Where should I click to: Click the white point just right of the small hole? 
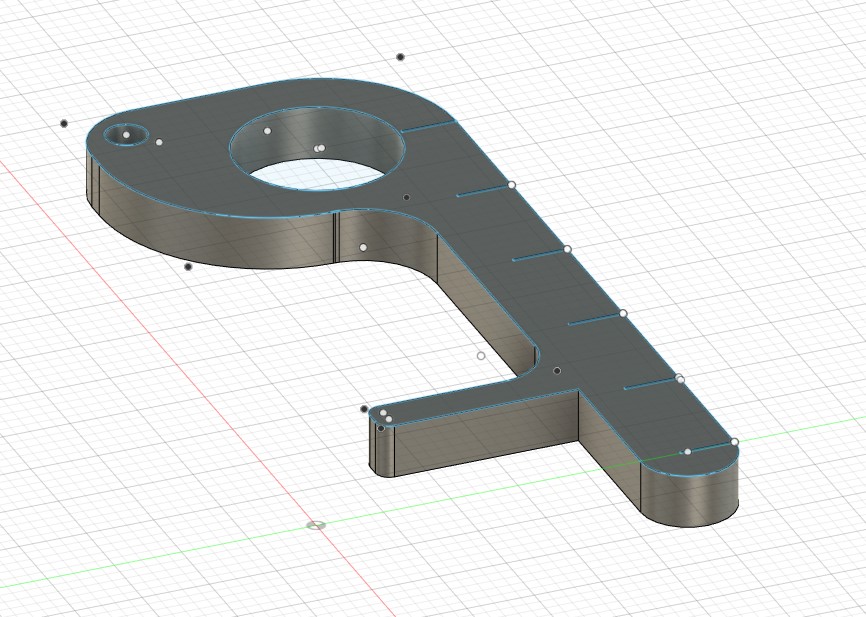159,142
